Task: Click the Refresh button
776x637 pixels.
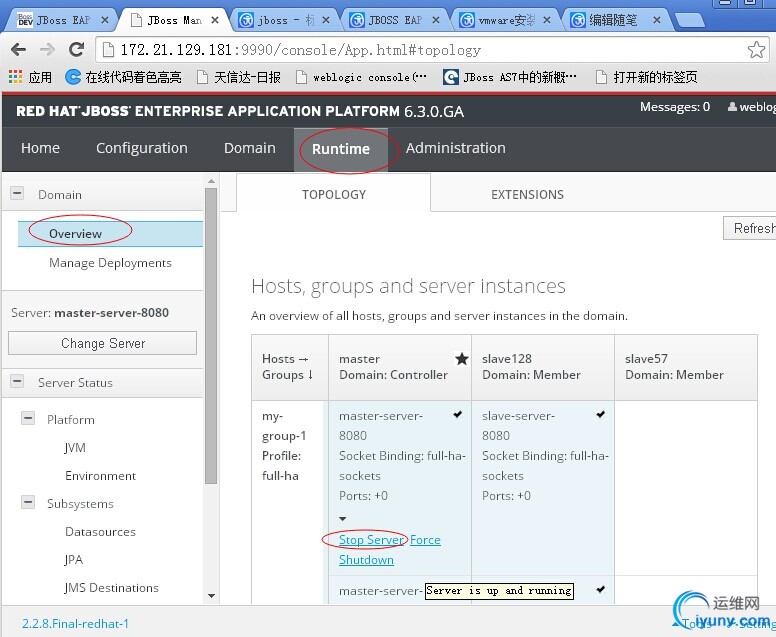Action: click(x=750, y=228)
